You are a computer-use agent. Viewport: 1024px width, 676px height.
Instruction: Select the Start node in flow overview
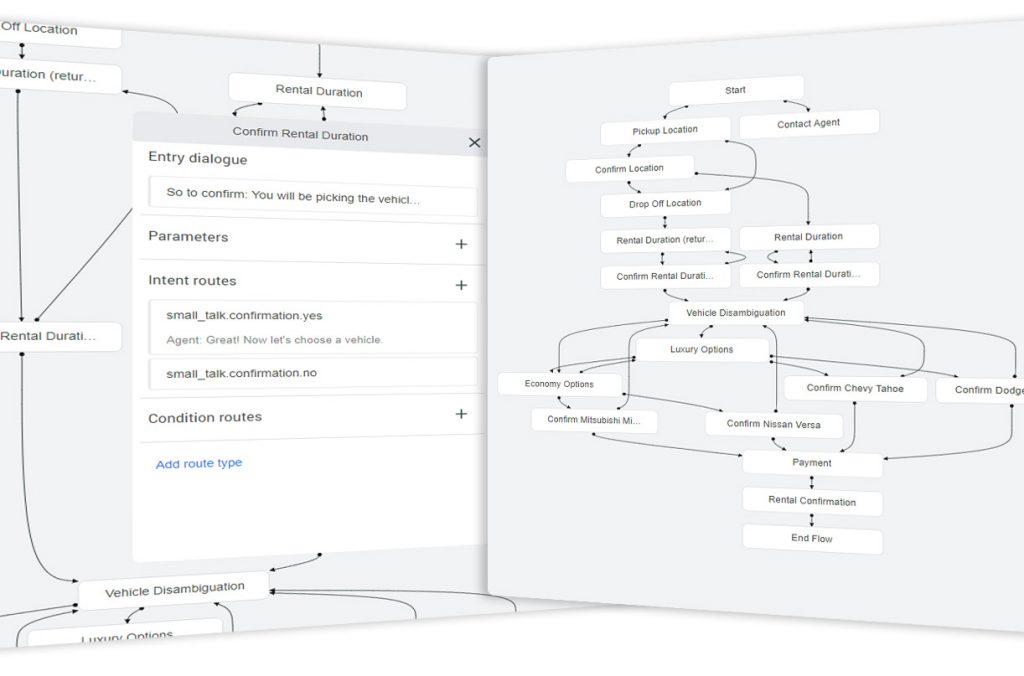[735, 90]
